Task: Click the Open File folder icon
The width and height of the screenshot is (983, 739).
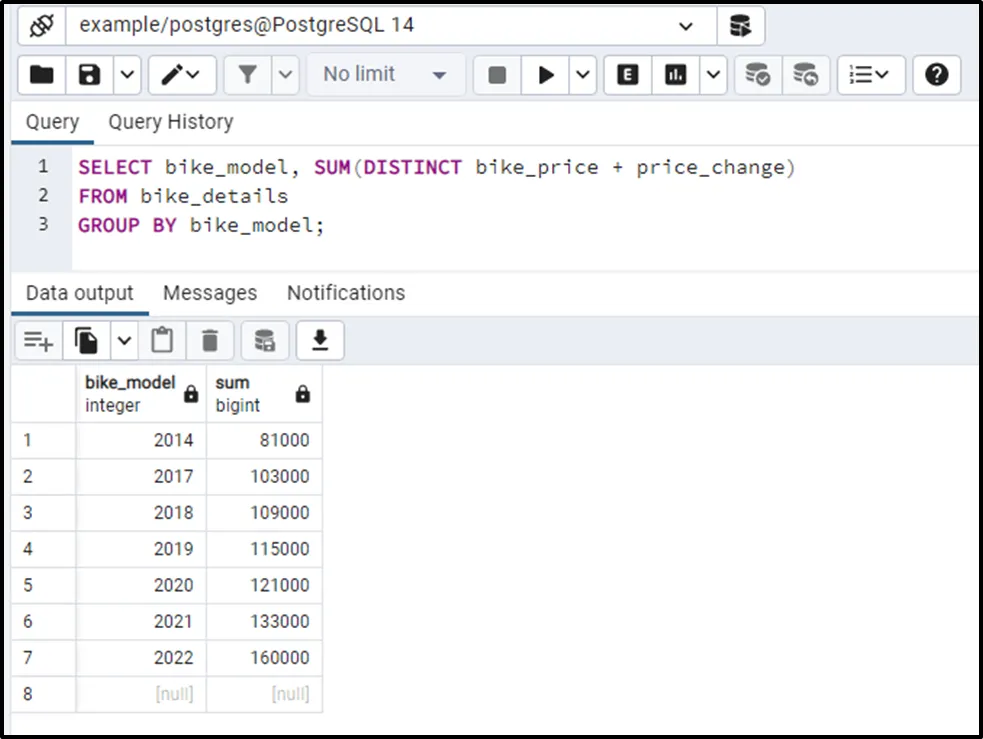Action: pyautogui.click(x=41, y=75)
